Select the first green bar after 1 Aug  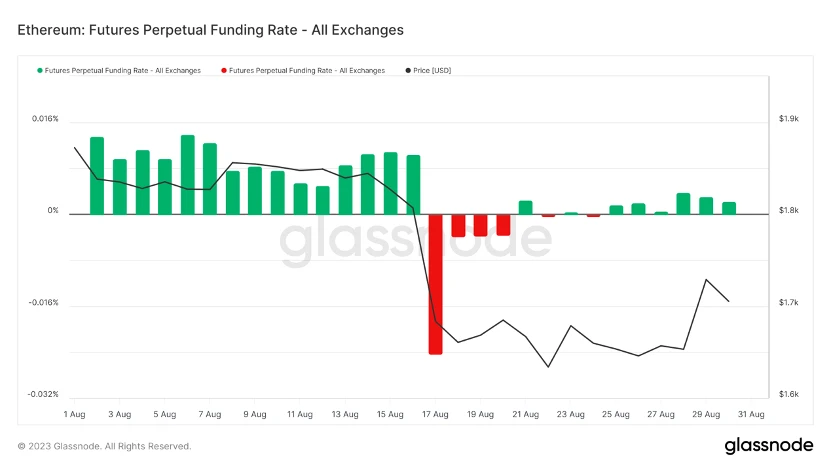click(x=97, y=175)
